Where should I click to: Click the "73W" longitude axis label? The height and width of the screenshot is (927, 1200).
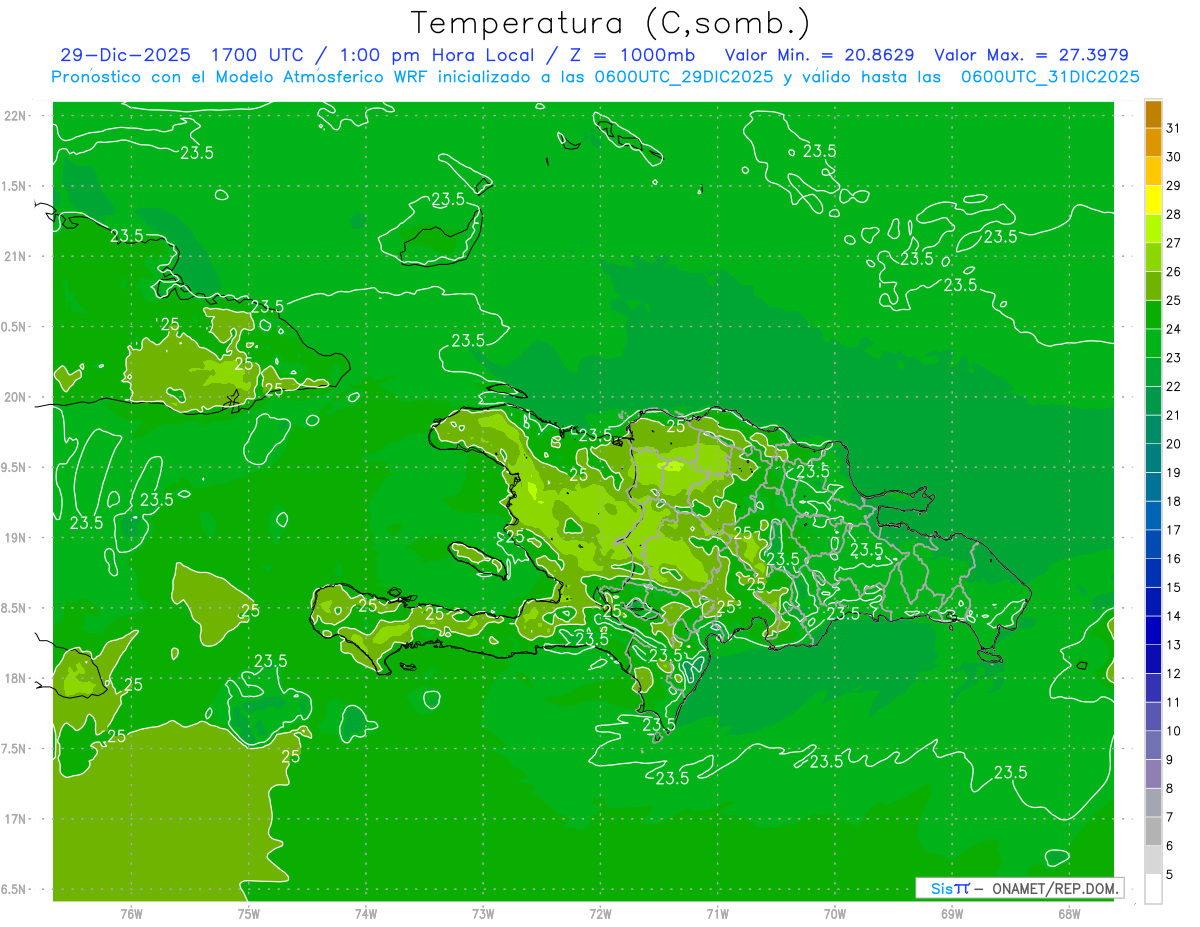pyautogui.click(x=483, y=914)
